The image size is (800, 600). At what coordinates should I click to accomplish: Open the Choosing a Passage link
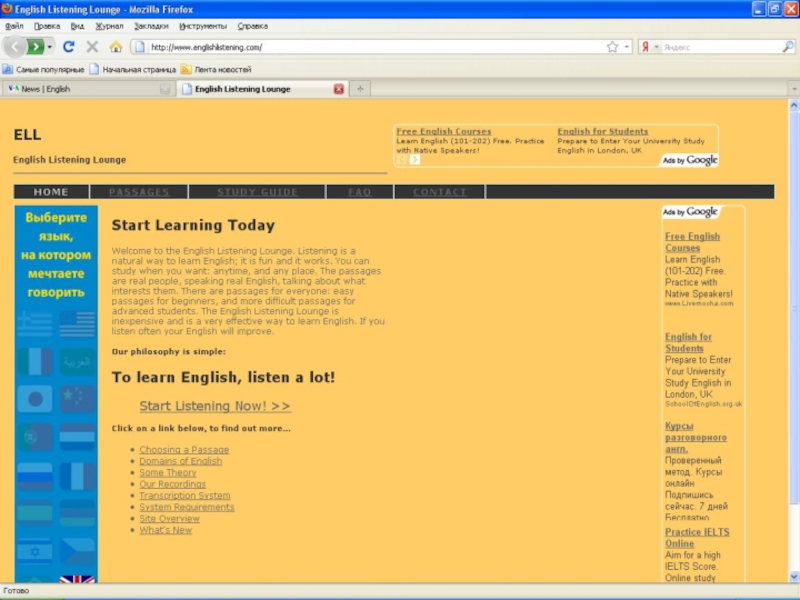pos(184,449)
